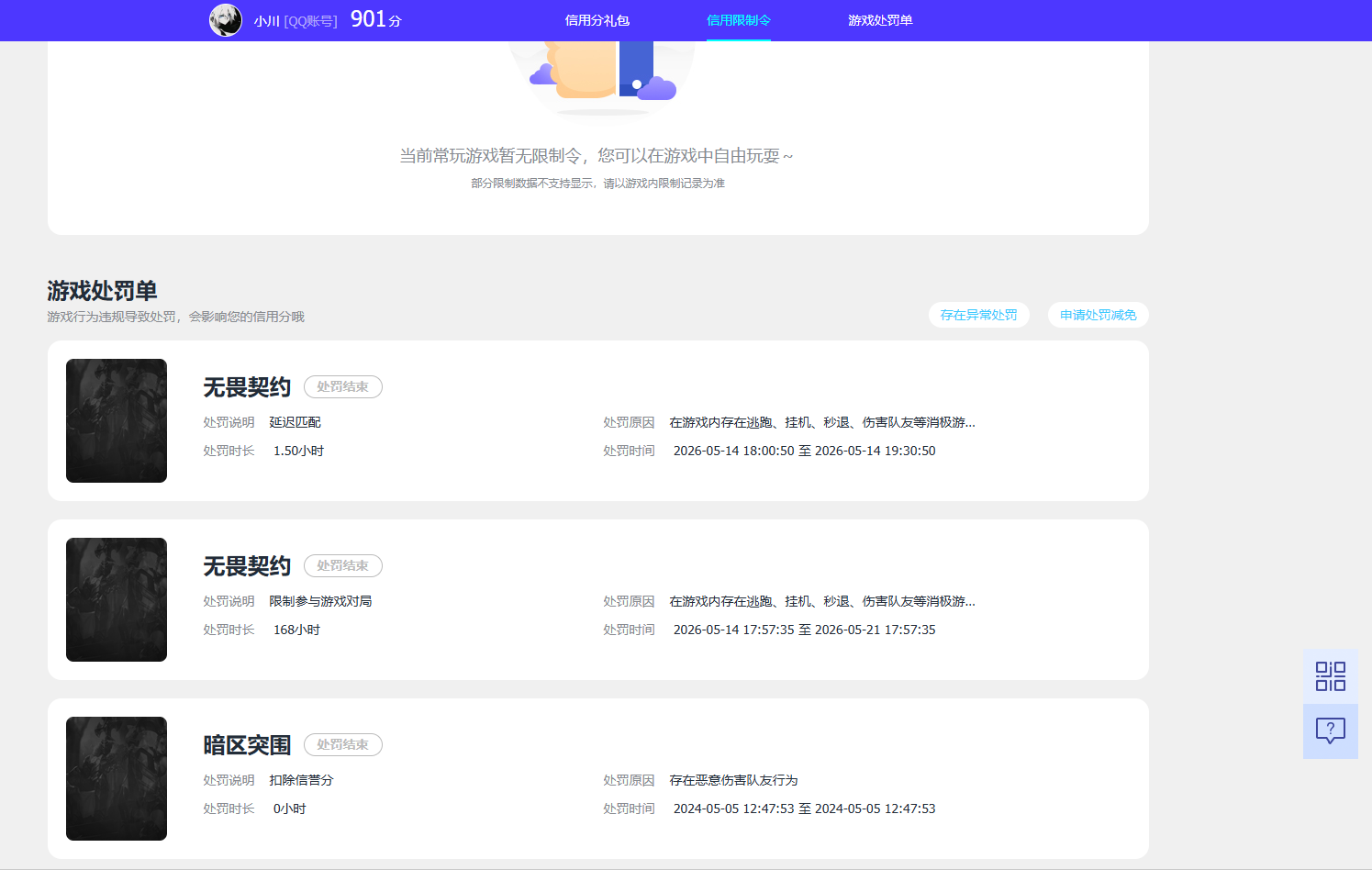Click the 游戏处罚单 section heading
The image size is (1372, 870).
tap(102, 291)
